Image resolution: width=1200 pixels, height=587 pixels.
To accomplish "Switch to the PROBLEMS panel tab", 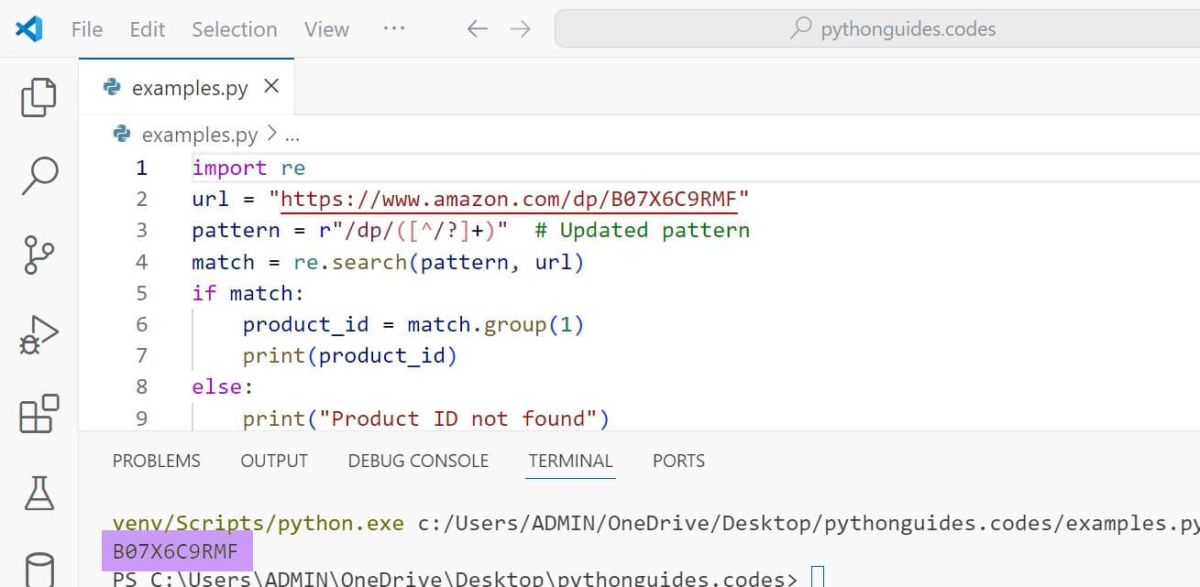I will 156,461.
